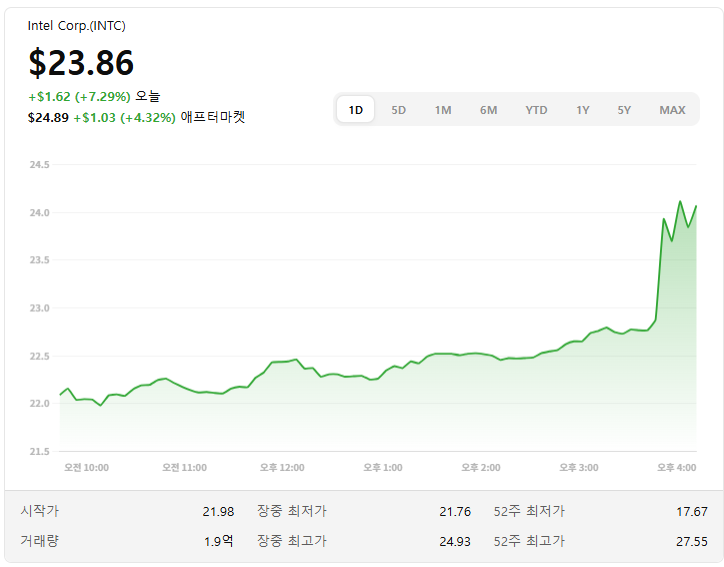The image size is (724, 567).
Task: Click the 22.5 y-axis label
Action: point(40,356)
